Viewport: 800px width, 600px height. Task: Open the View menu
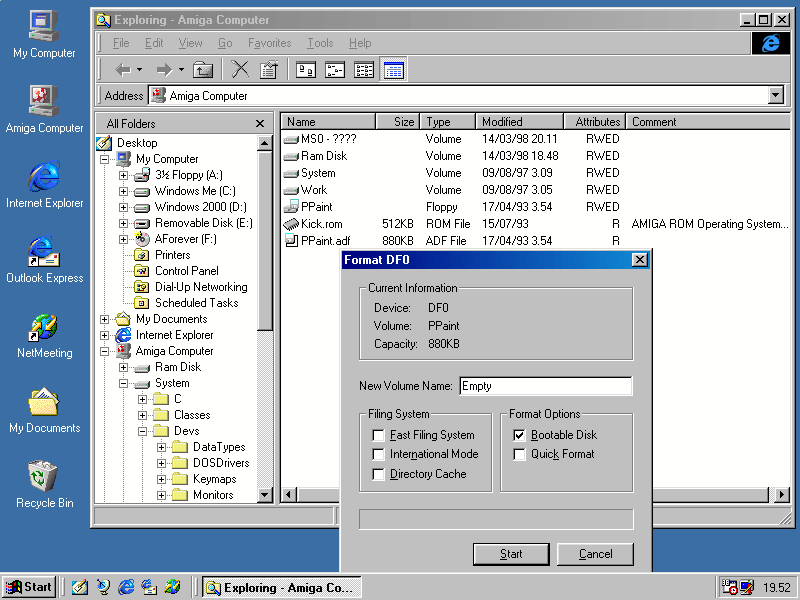point(190,43)
